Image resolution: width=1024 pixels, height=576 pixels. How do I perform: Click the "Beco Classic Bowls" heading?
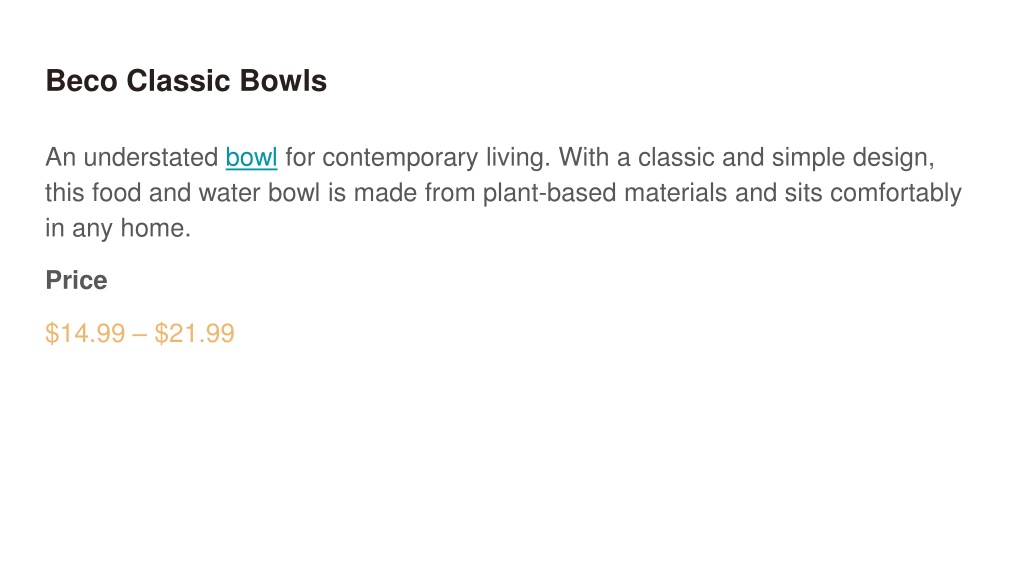[186, 81]
